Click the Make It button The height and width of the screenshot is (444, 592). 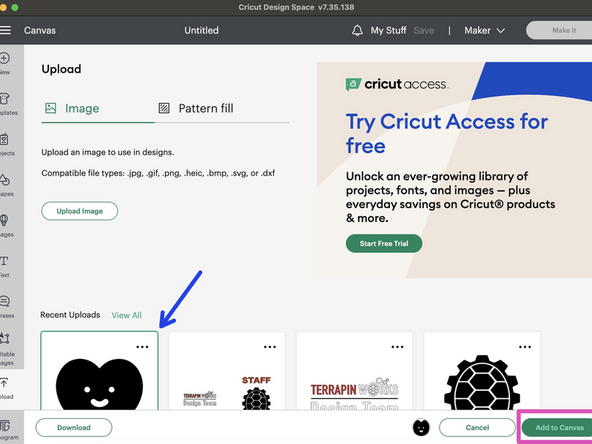point(559,30)
